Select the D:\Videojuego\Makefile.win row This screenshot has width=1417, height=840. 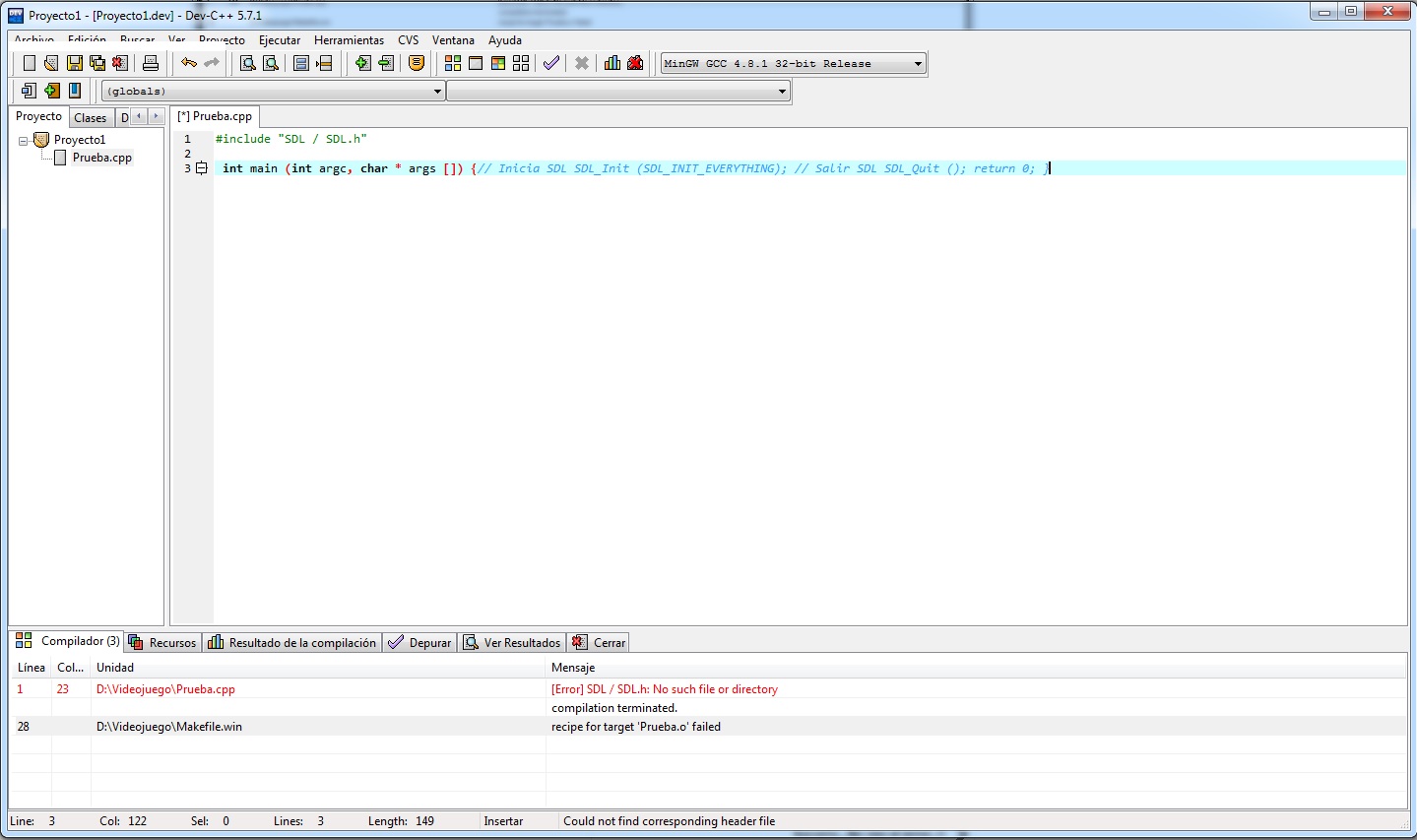708,727
